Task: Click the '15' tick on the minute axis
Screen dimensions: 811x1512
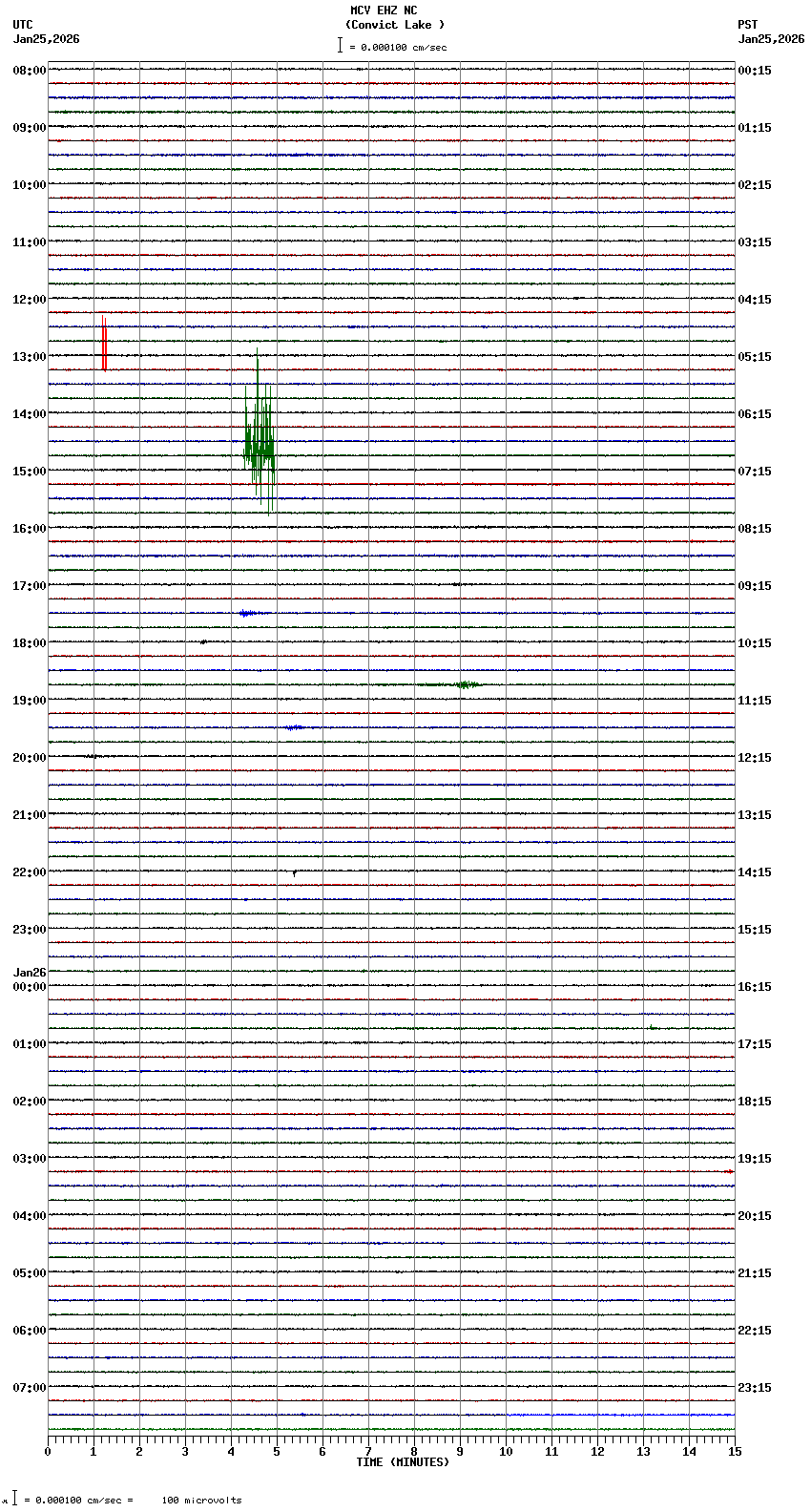Action: click(x=735, y=1452)
